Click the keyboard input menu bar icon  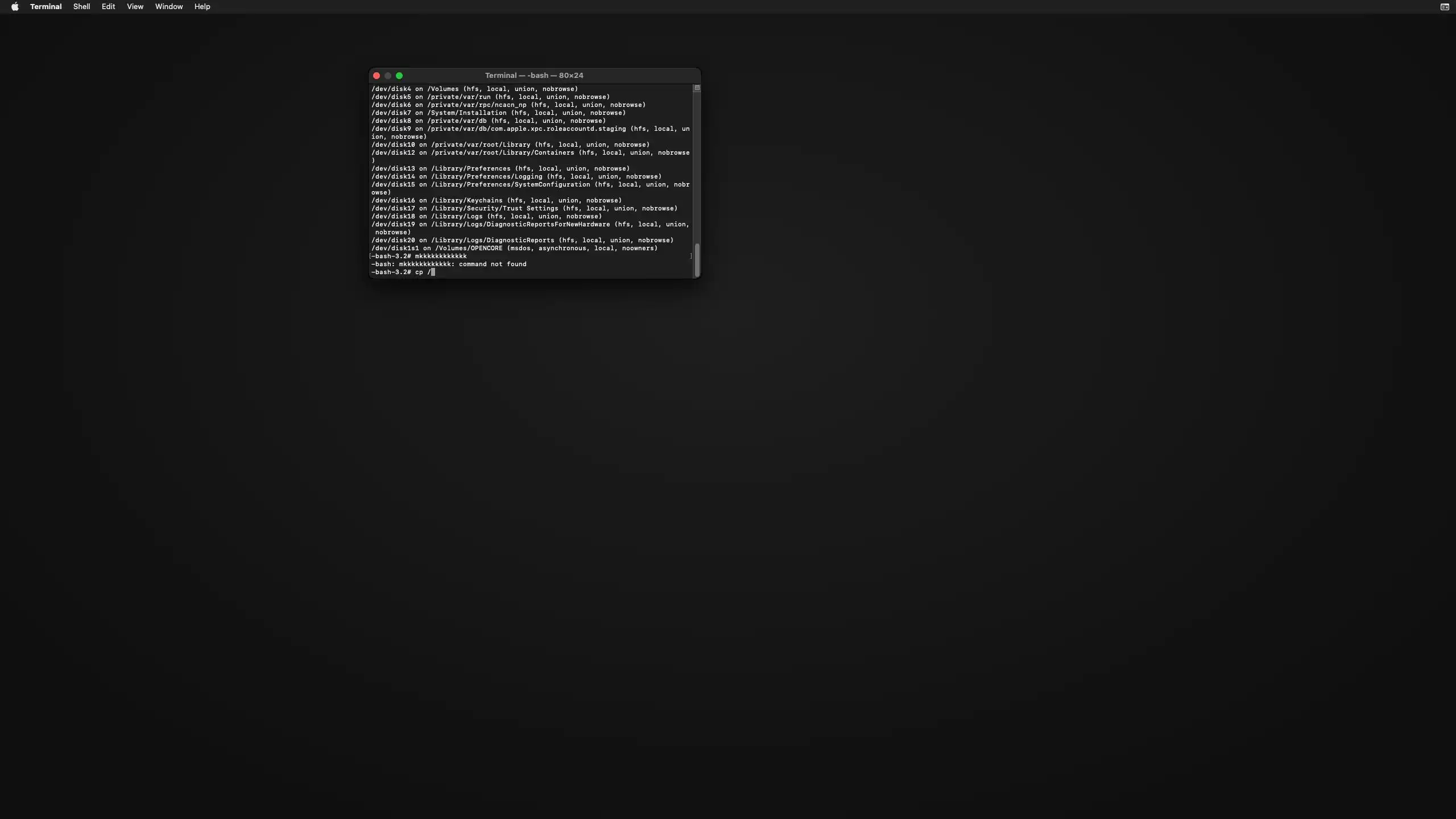[1444, 7]
